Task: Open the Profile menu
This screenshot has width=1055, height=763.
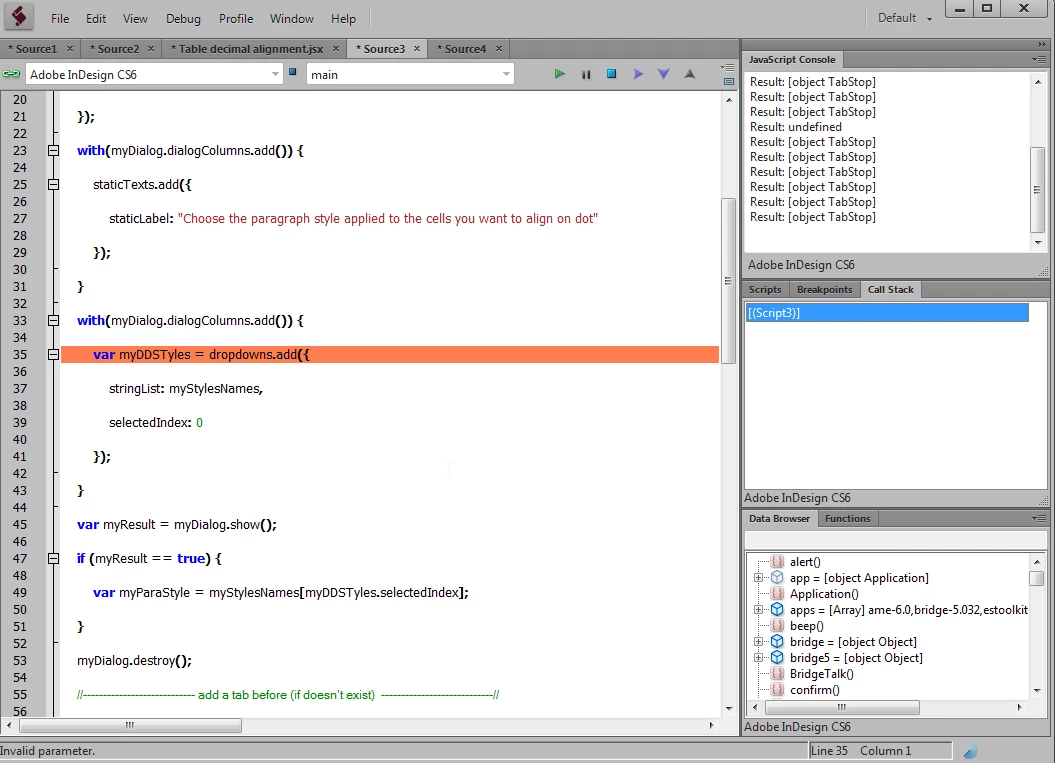Action: (x=235, y=19)
